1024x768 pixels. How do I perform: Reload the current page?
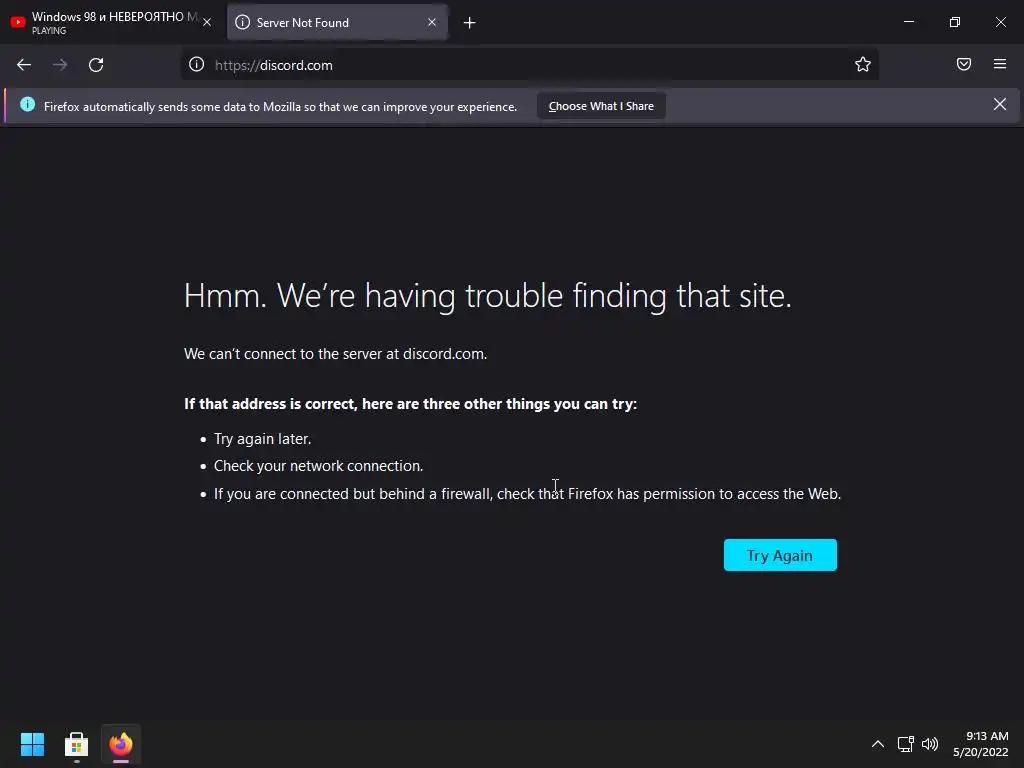coord(96,65)
